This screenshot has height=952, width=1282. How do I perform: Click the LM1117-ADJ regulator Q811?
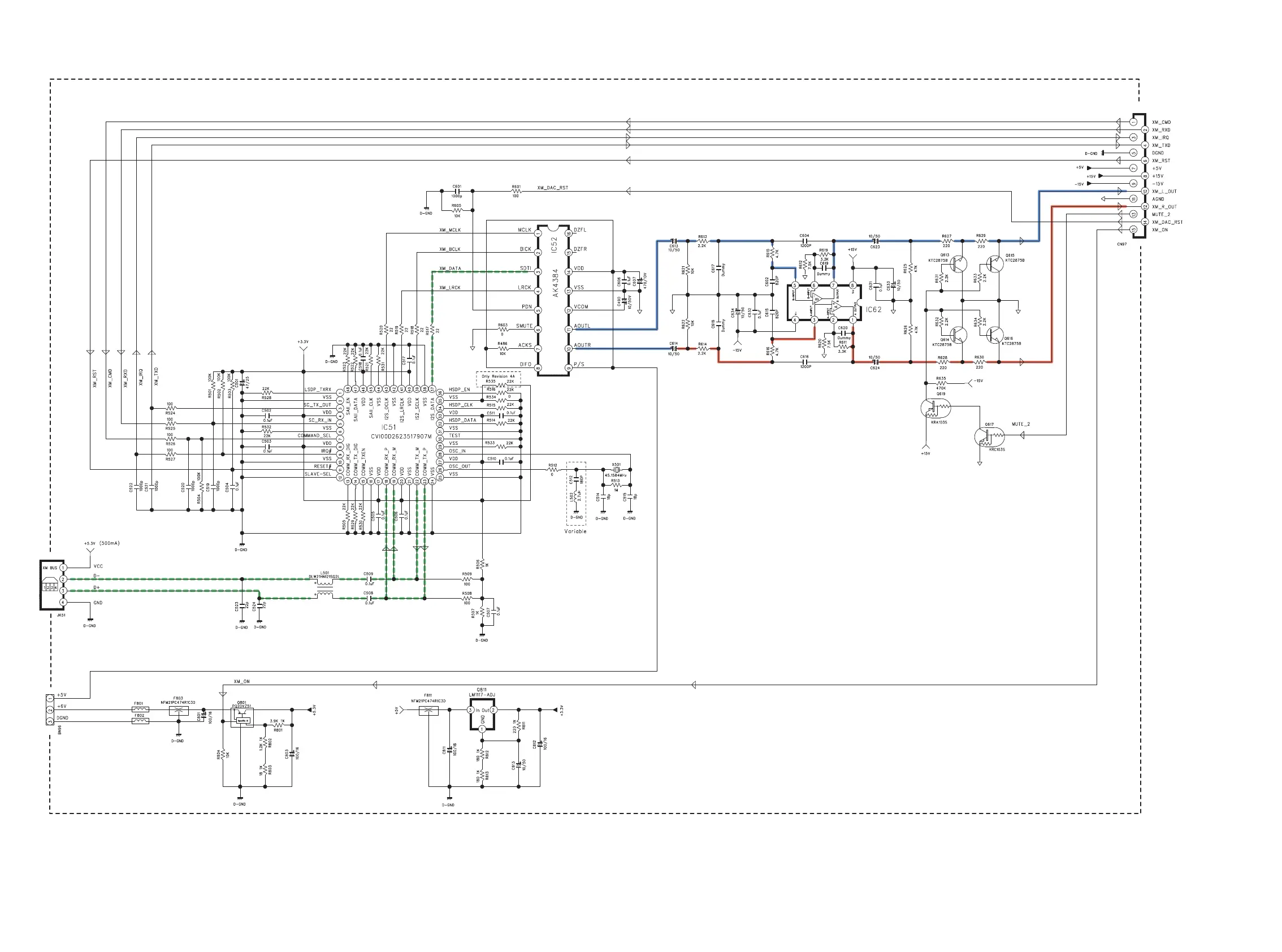[482, 715]
